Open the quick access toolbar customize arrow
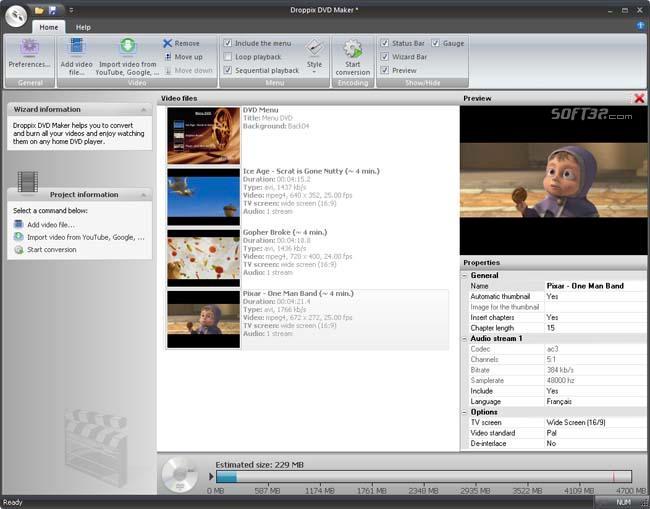Viewport: 650px width, 509px height. pos(71,10)
